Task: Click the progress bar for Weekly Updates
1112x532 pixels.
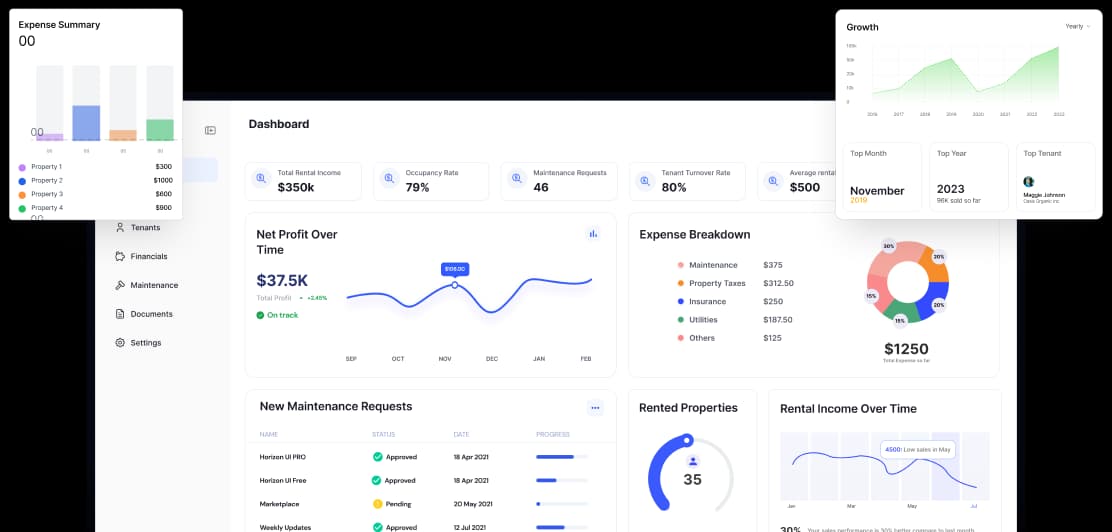Action: [x=562, y=527]
